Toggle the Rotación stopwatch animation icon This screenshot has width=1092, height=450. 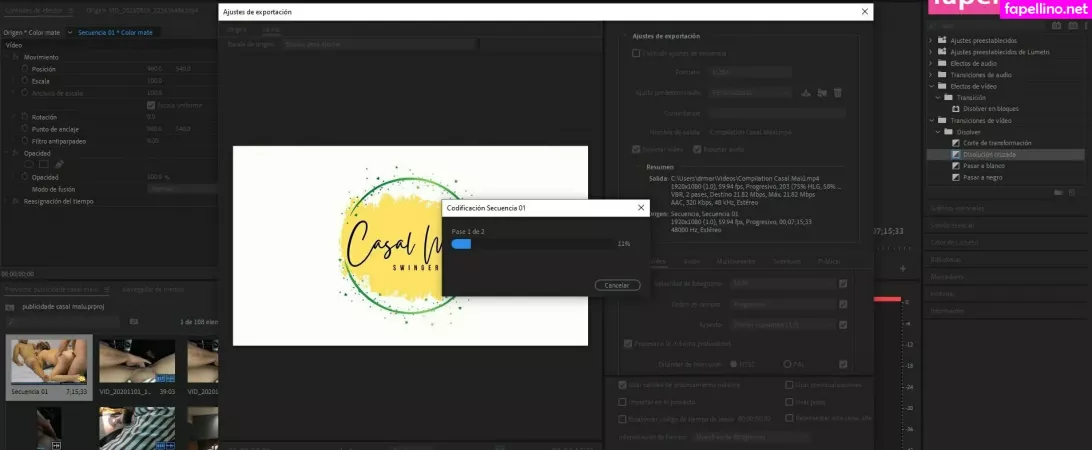coord(24,117)
